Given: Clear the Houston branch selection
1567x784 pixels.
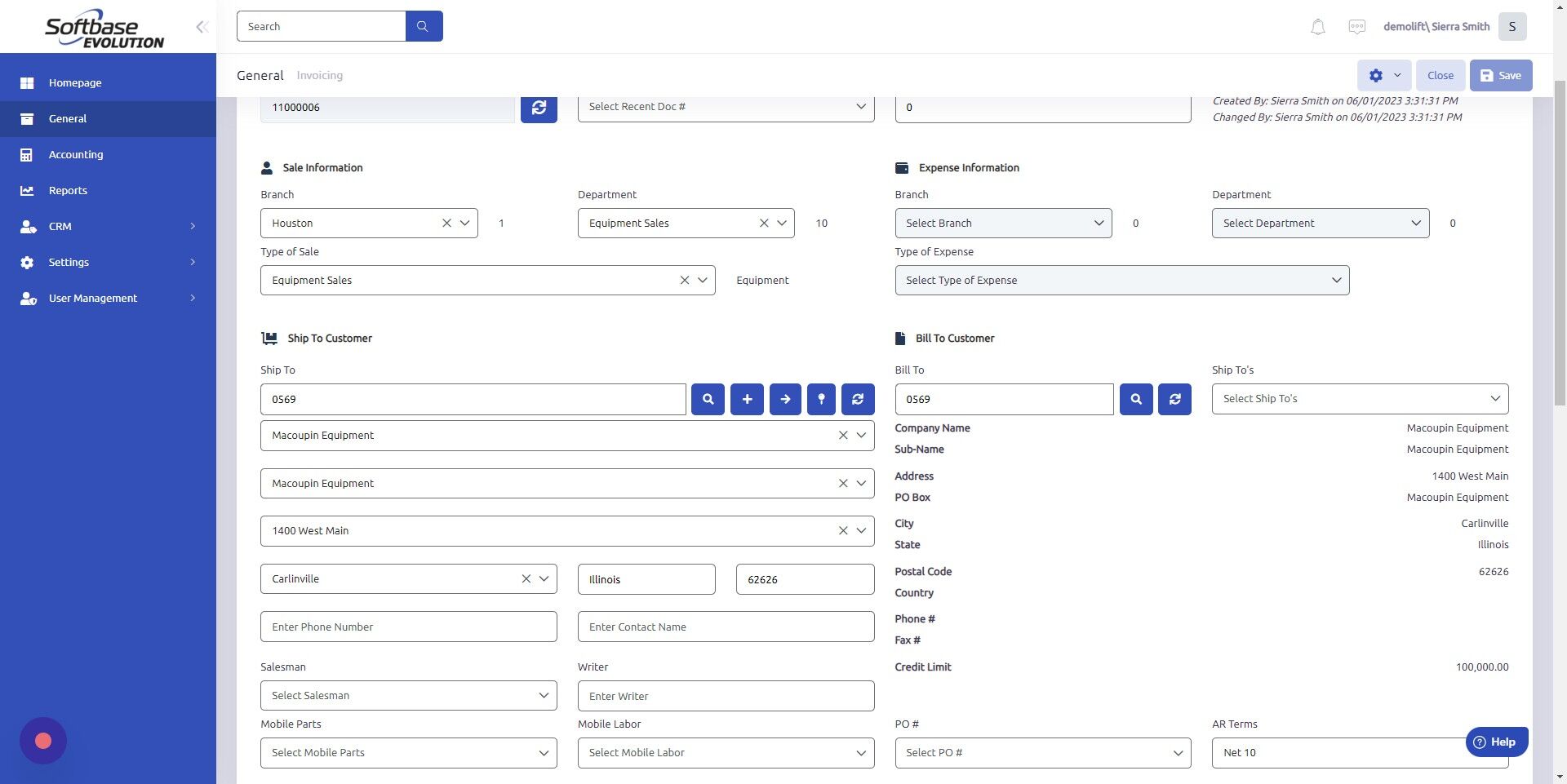Looking at the screenshot, I should point(446,223).
